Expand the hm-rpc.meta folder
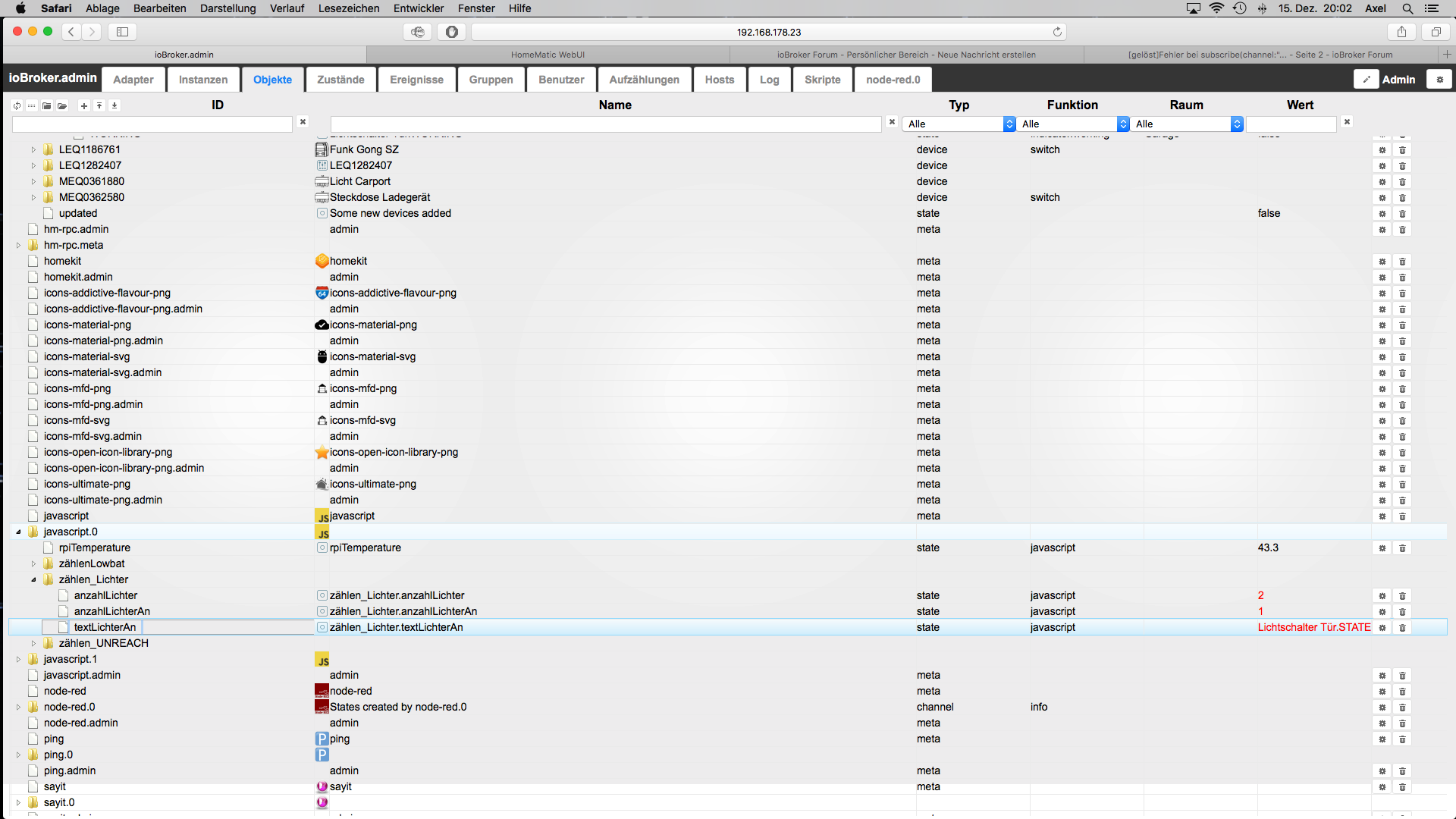 point(18,246)
